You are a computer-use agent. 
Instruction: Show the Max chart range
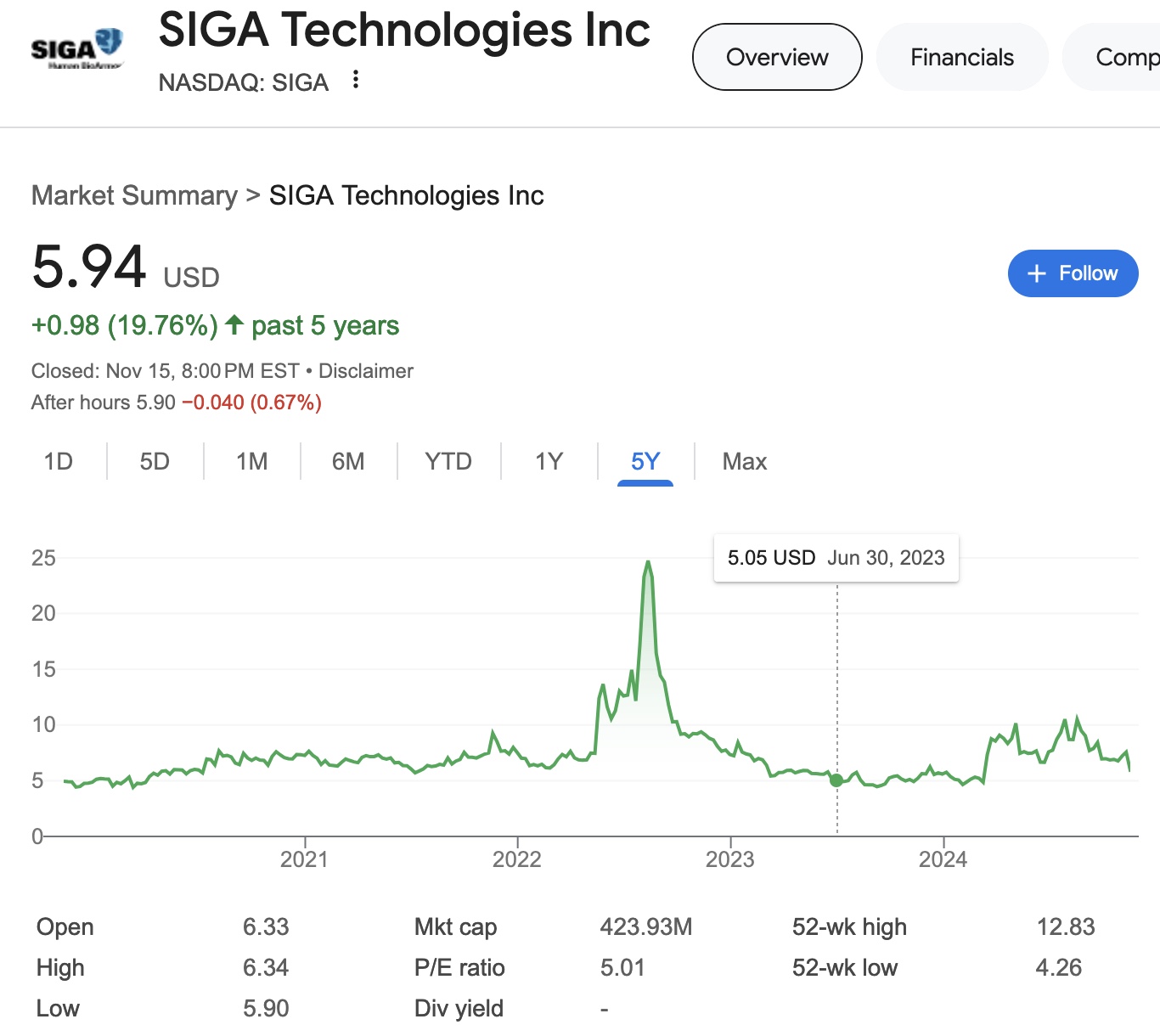[x=744, y=461]
